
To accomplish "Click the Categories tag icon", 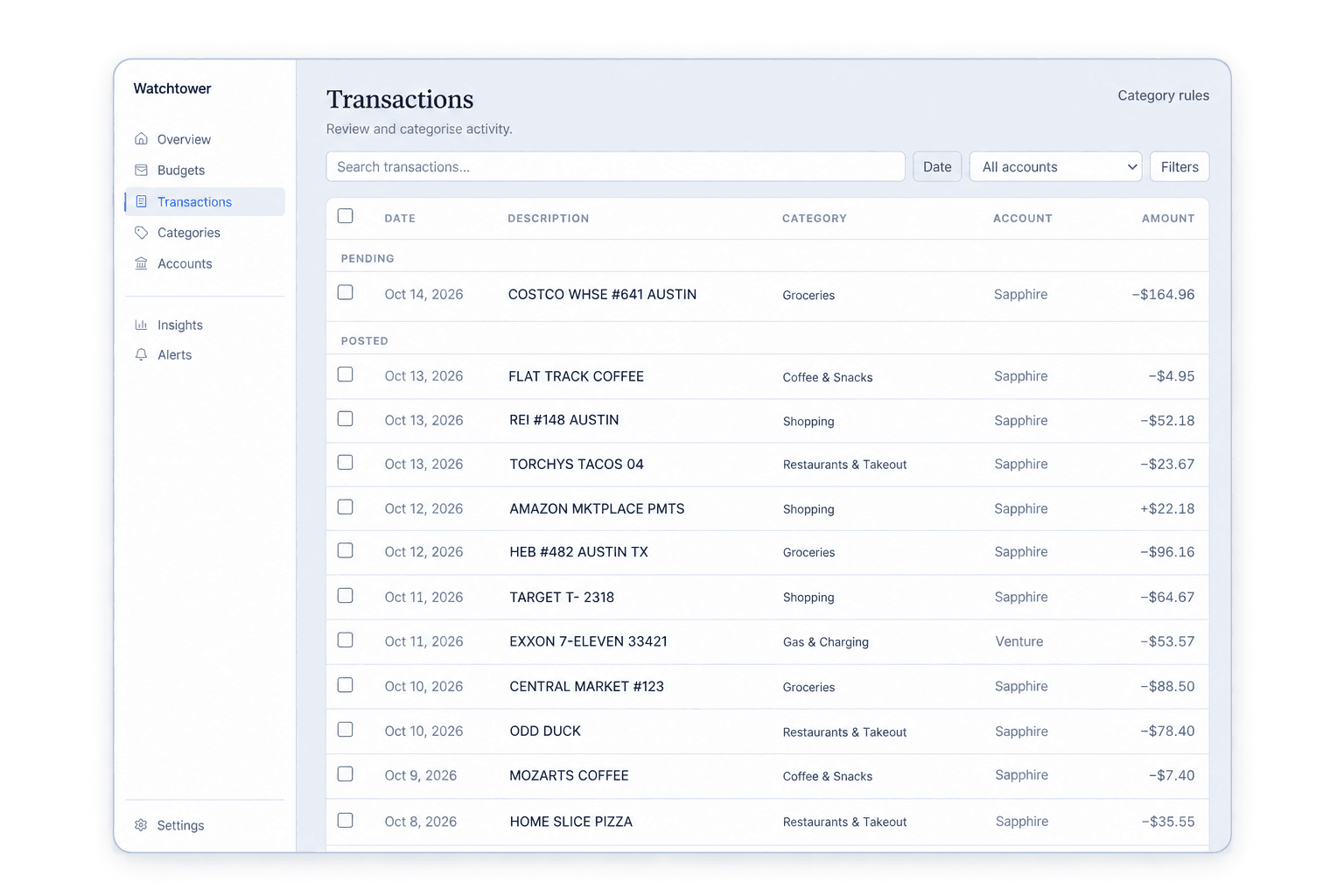I will tap(141, 233).
